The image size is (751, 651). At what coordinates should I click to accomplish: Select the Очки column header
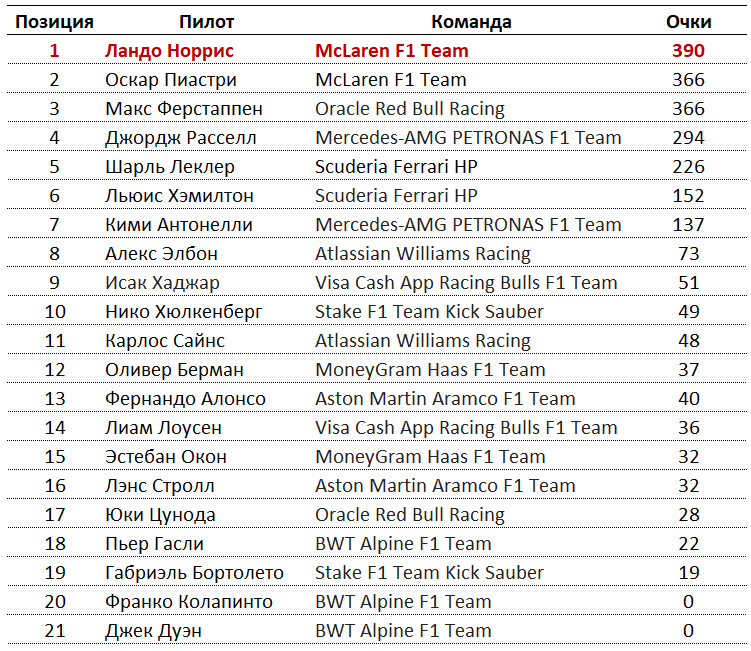tap(688, 22)
